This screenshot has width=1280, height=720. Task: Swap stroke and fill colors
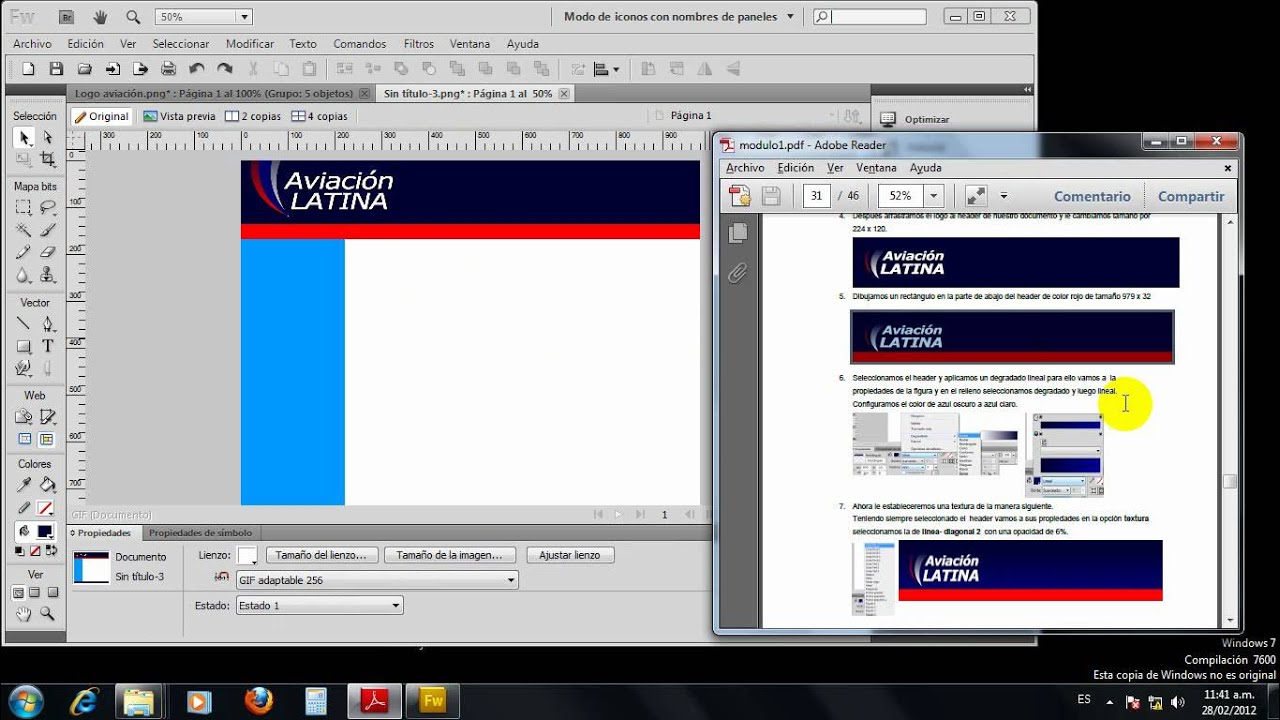click(50, 551)
